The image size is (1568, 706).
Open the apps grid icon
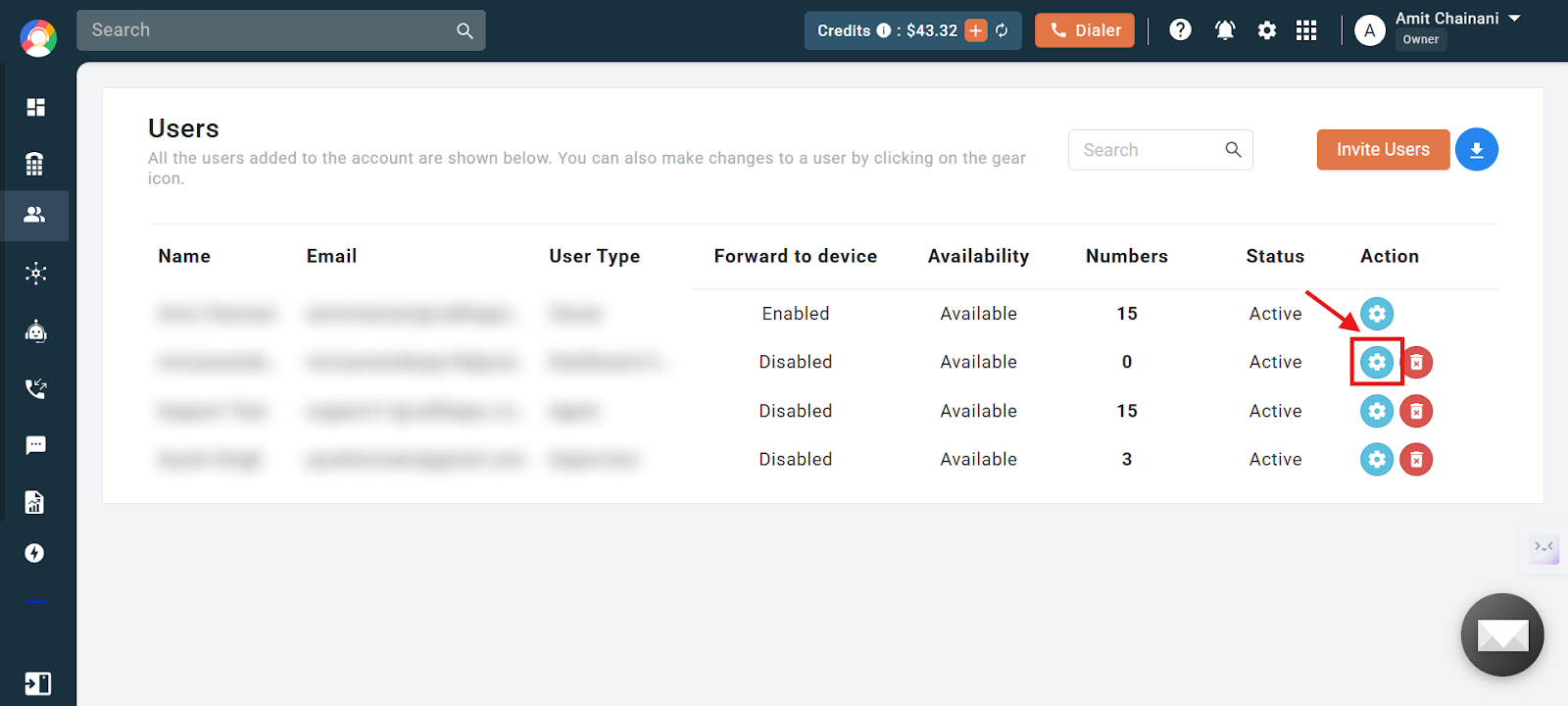(1306, 30)
